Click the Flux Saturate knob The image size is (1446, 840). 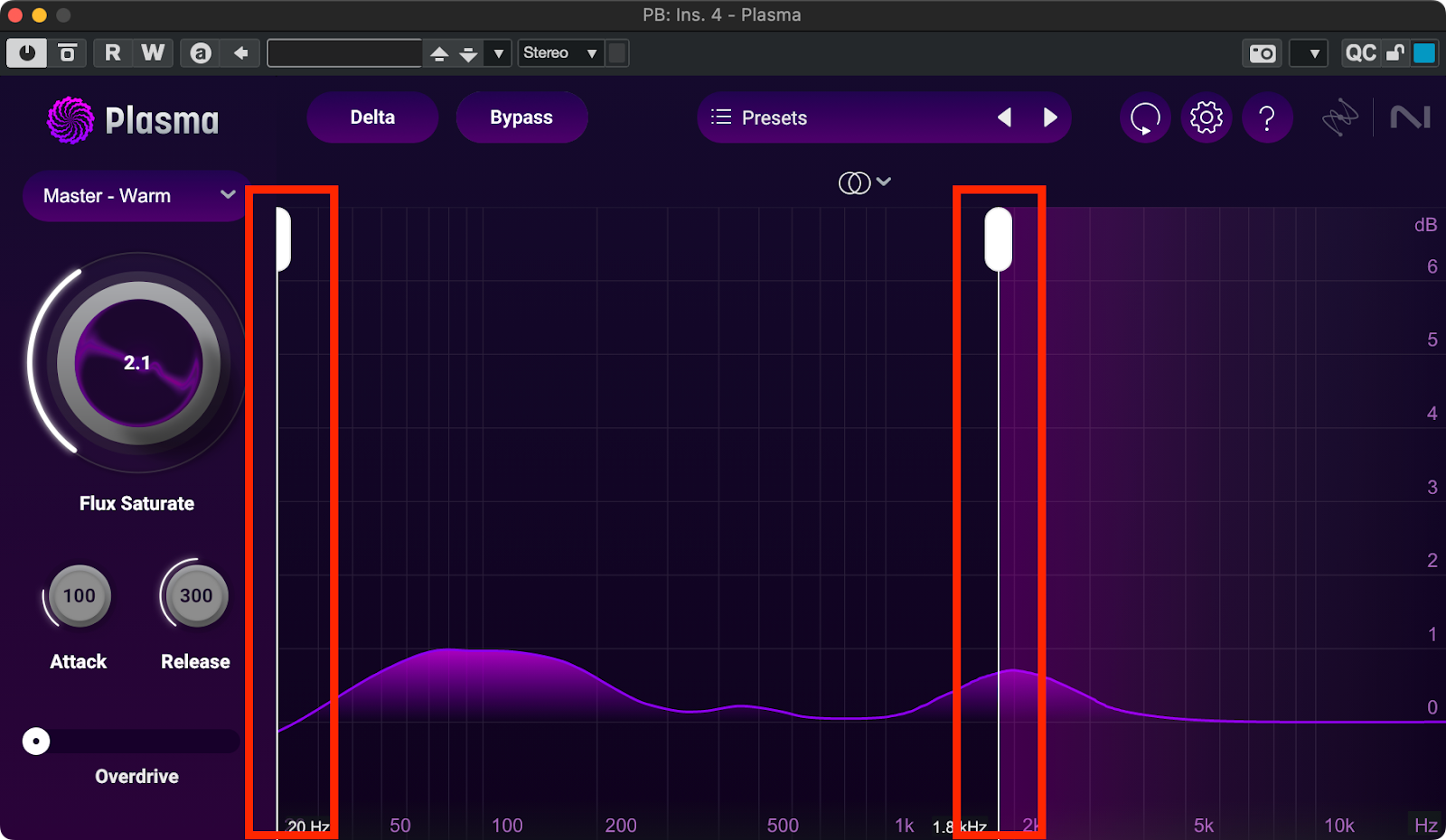coord(137,363)
